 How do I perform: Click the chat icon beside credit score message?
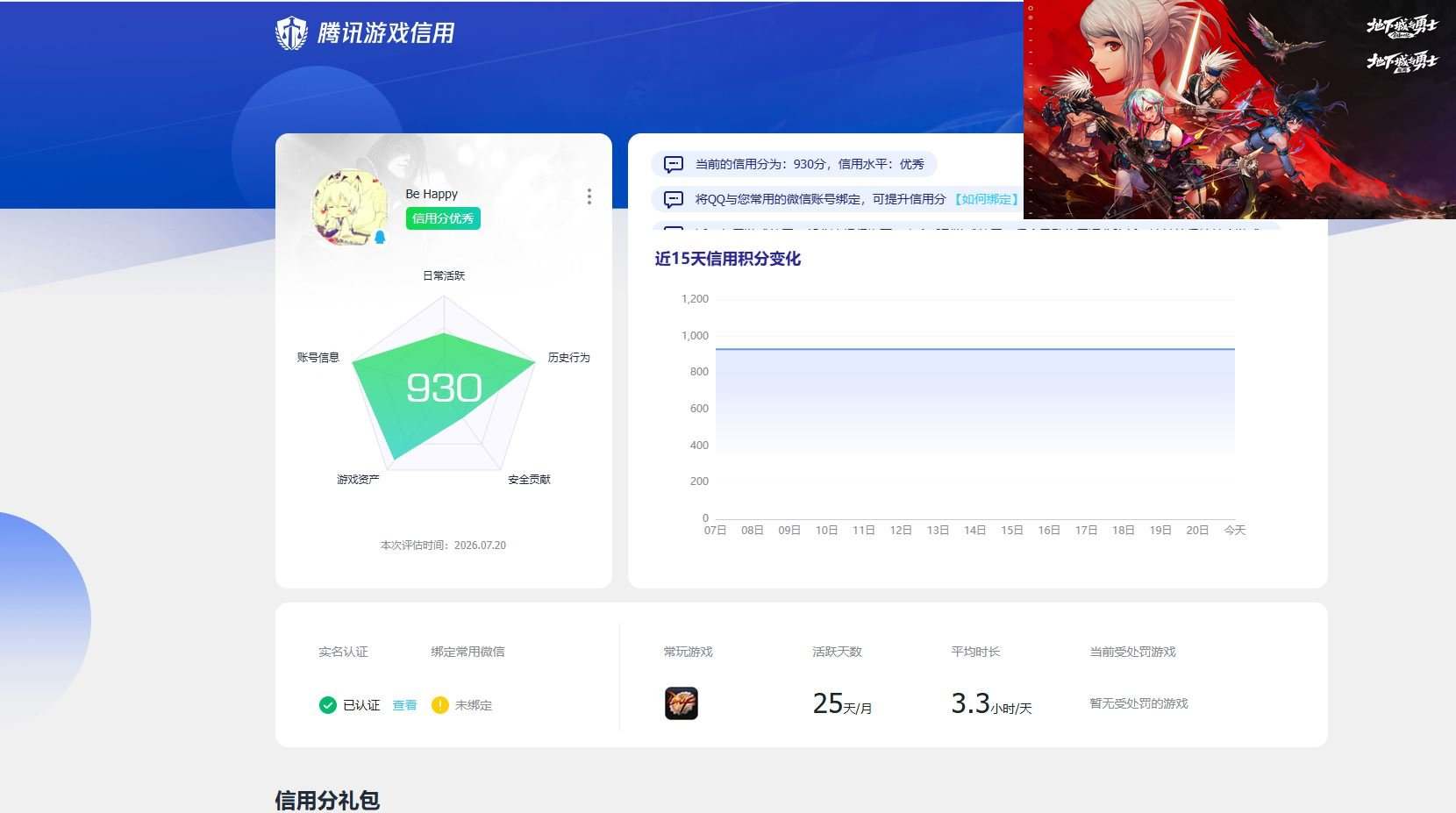pos(673,164)
